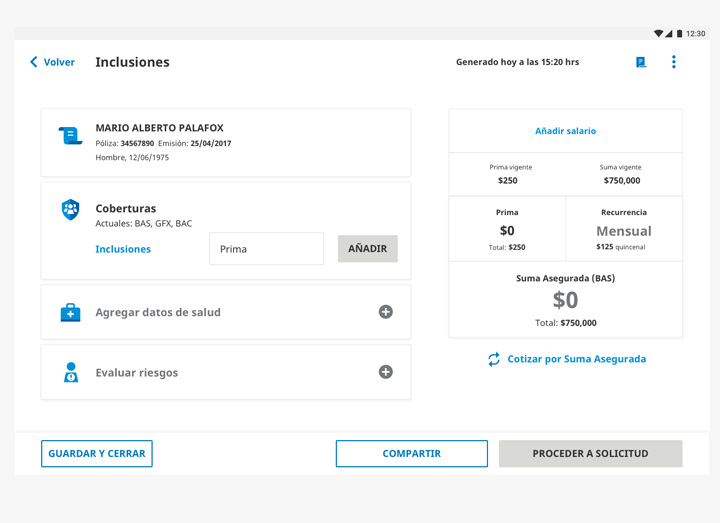The width and height of the screenshot is (720, 523).
Task: Click the refresh arrows icon by Cotizar
Action: [x=494, y=359]
